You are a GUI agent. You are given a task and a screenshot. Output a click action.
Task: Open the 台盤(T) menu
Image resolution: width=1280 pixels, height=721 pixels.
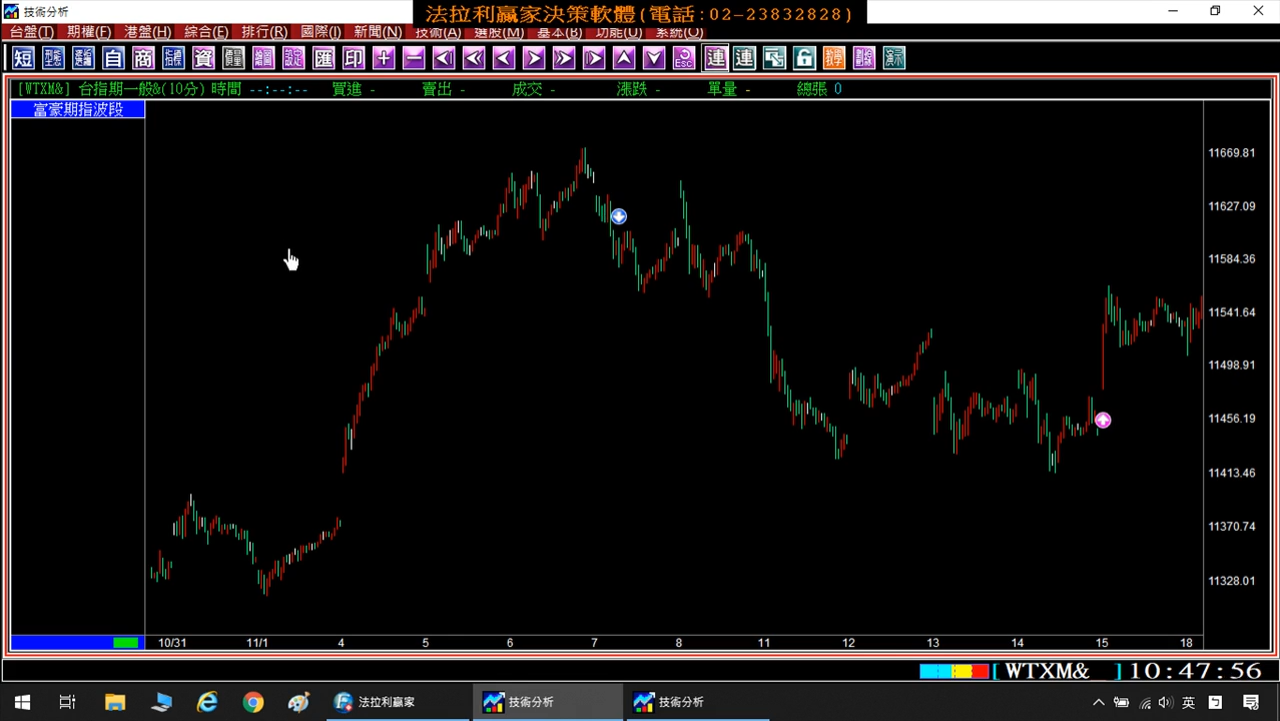tap(32, 32)
